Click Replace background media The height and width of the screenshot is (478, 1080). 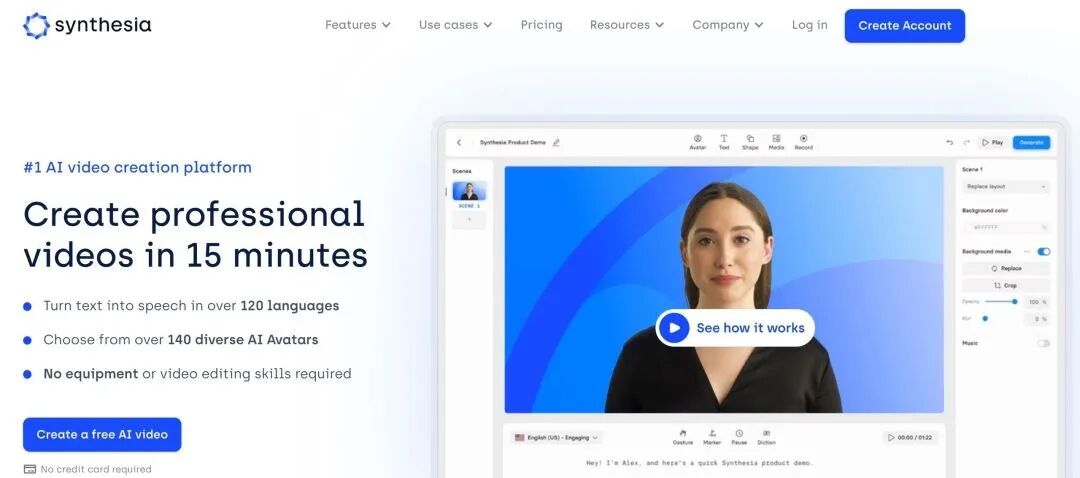click(x=1006, y=269)
